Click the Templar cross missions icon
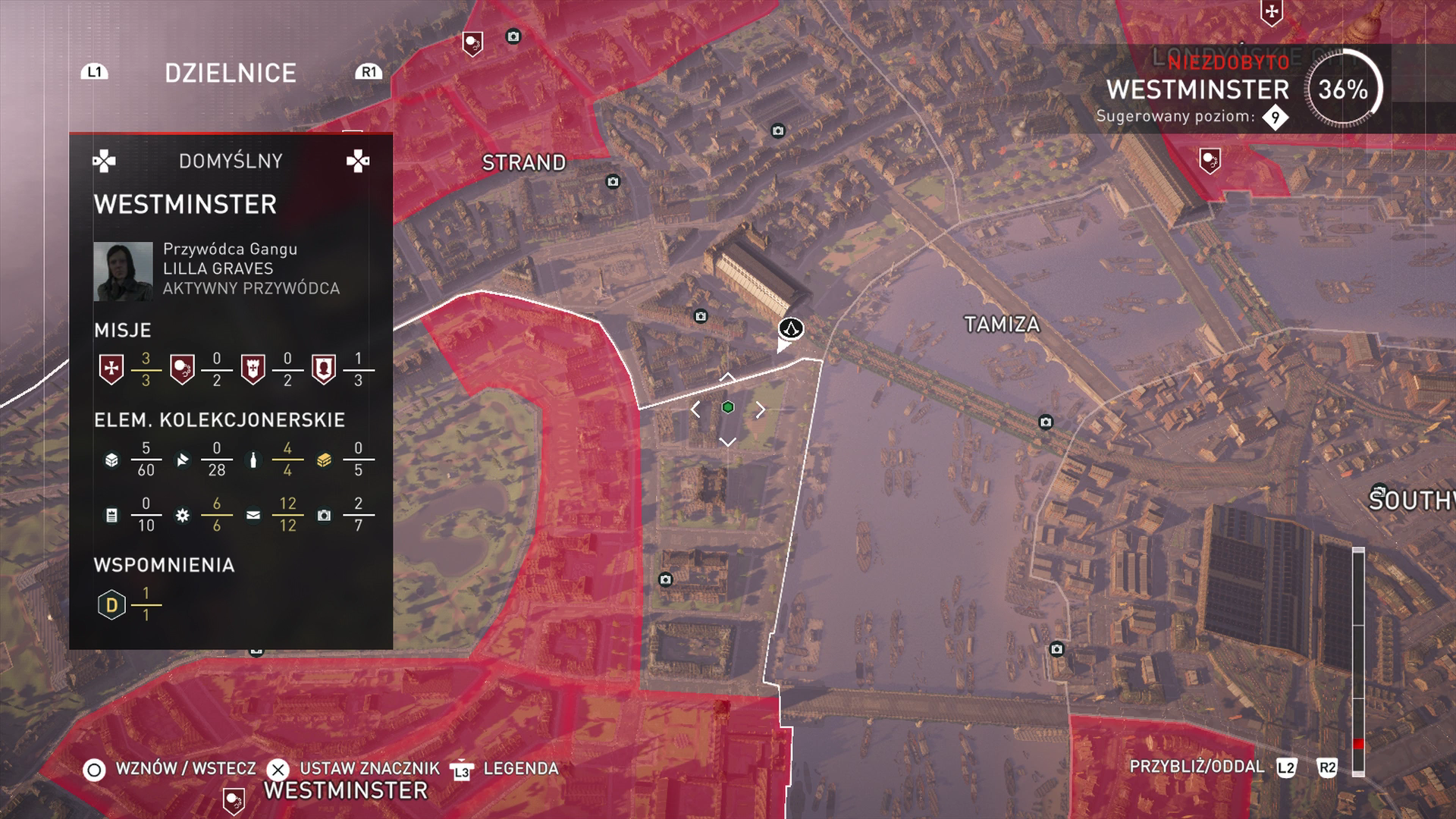 point(111,369)
